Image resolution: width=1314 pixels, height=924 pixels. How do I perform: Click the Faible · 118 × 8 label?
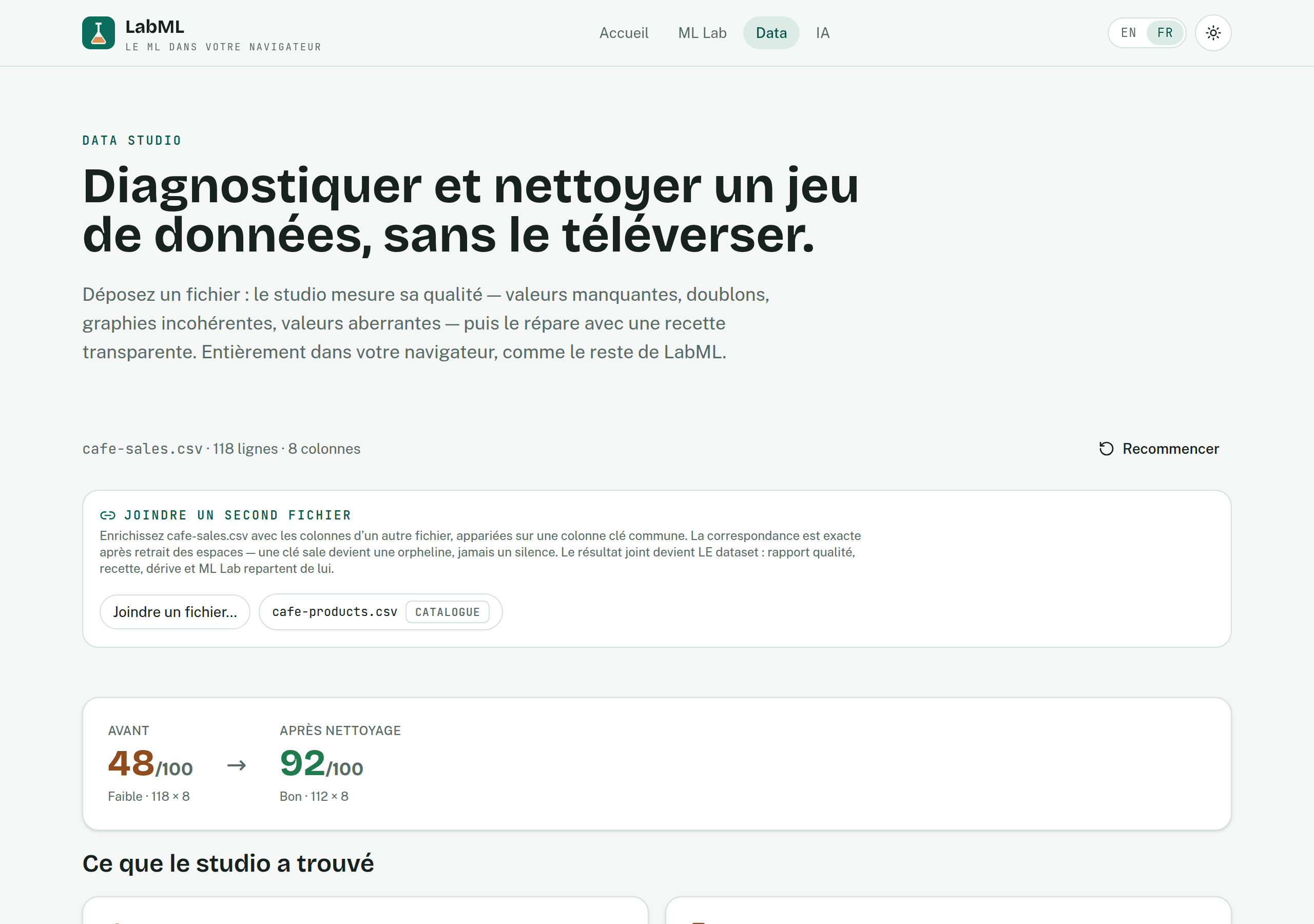tap(149, 796)
